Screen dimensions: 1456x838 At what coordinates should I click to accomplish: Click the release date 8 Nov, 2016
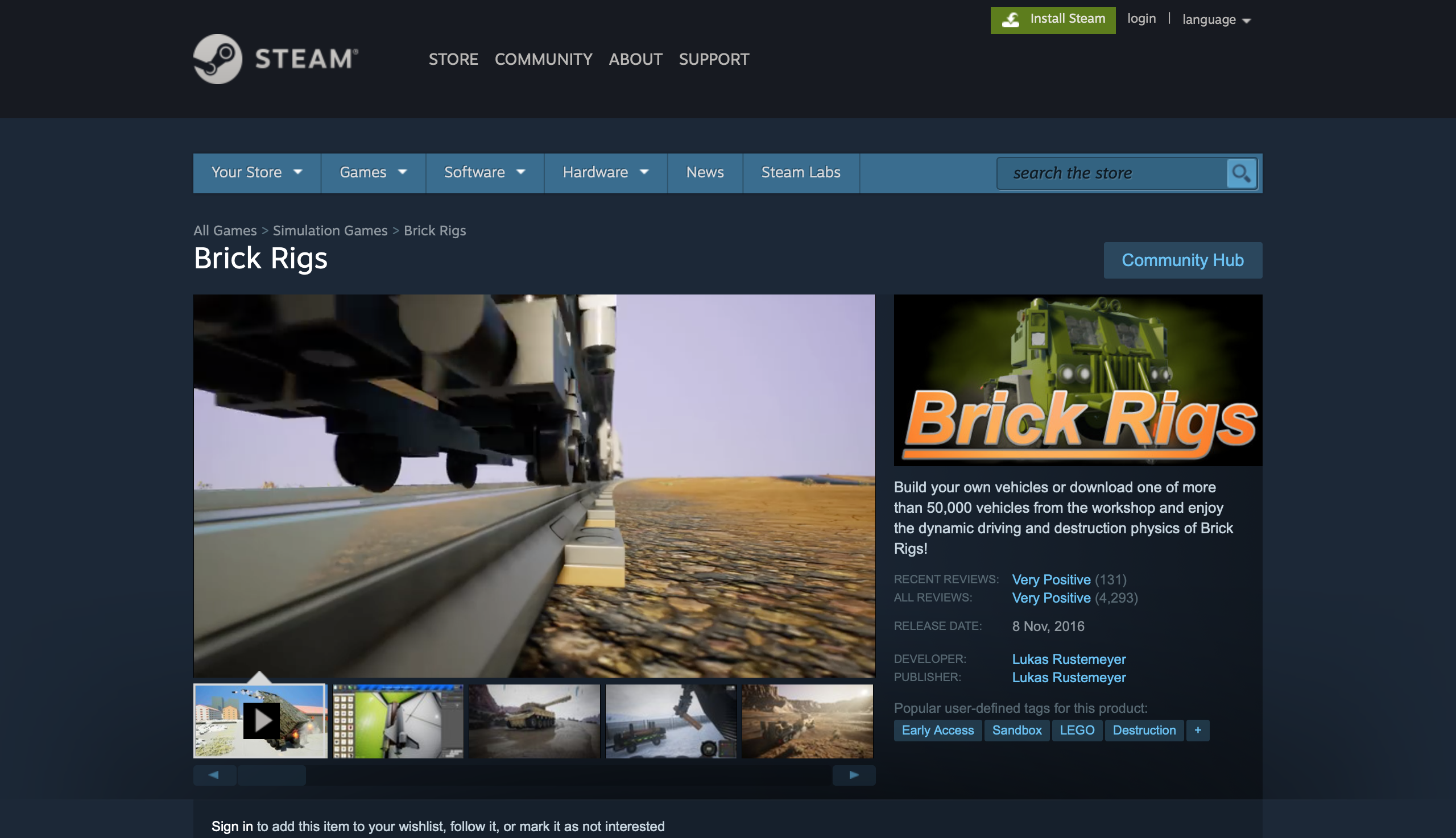tap(1048, 626)
